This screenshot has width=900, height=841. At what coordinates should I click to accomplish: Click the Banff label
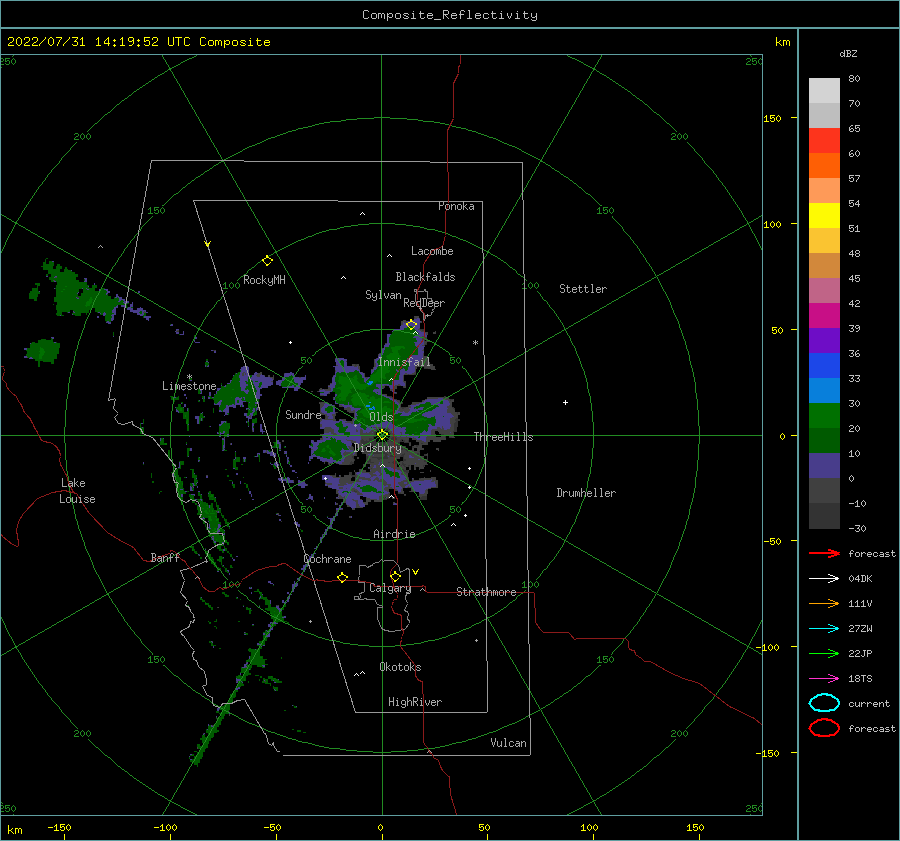[165, 557]
